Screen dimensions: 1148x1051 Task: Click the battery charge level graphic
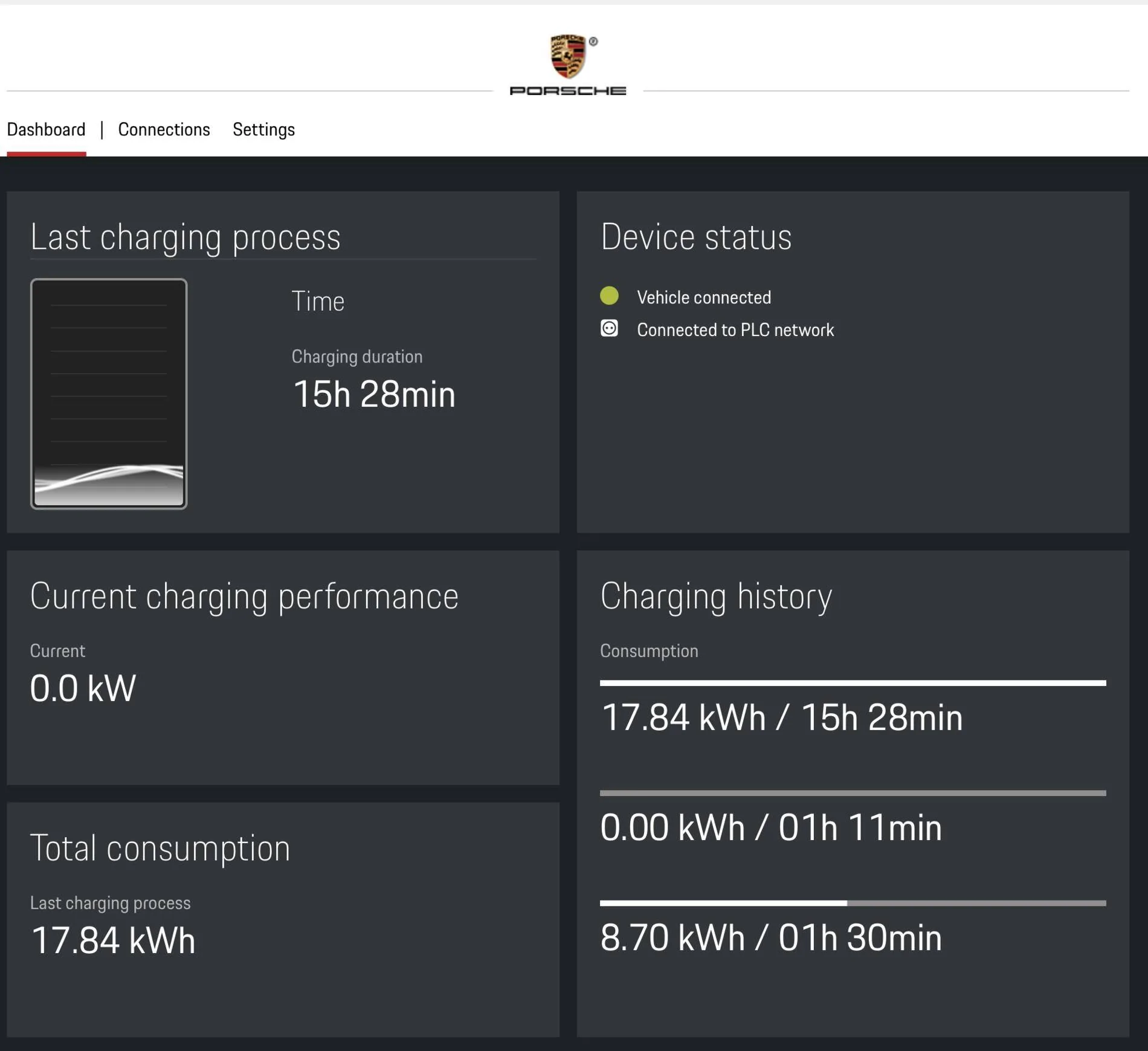point(109,393)
